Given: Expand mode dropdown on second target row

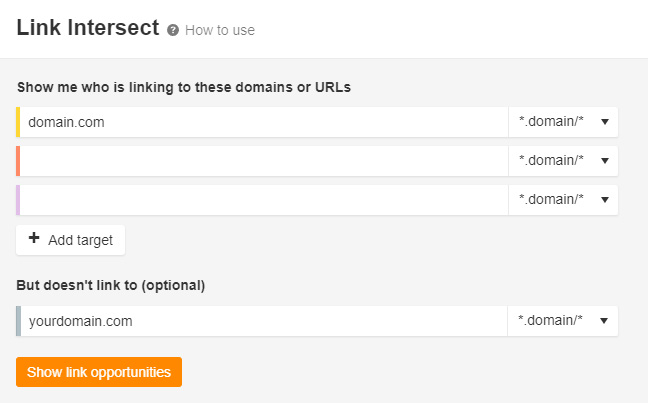Looking at the screenshot, I should (x=563, y=161).
